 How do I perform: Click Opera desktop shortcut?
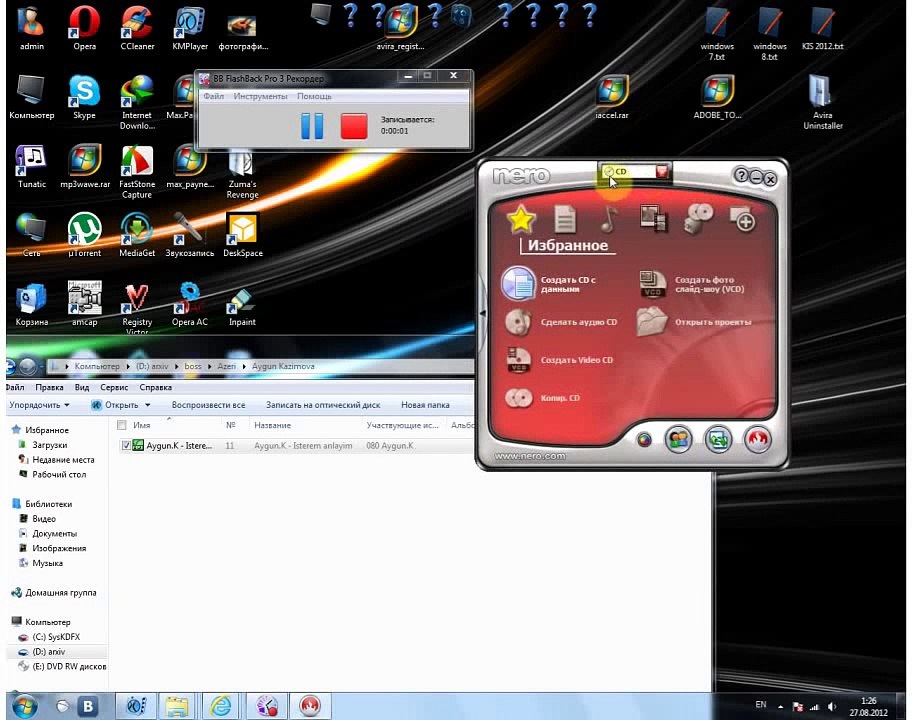[x=84, y=28]
